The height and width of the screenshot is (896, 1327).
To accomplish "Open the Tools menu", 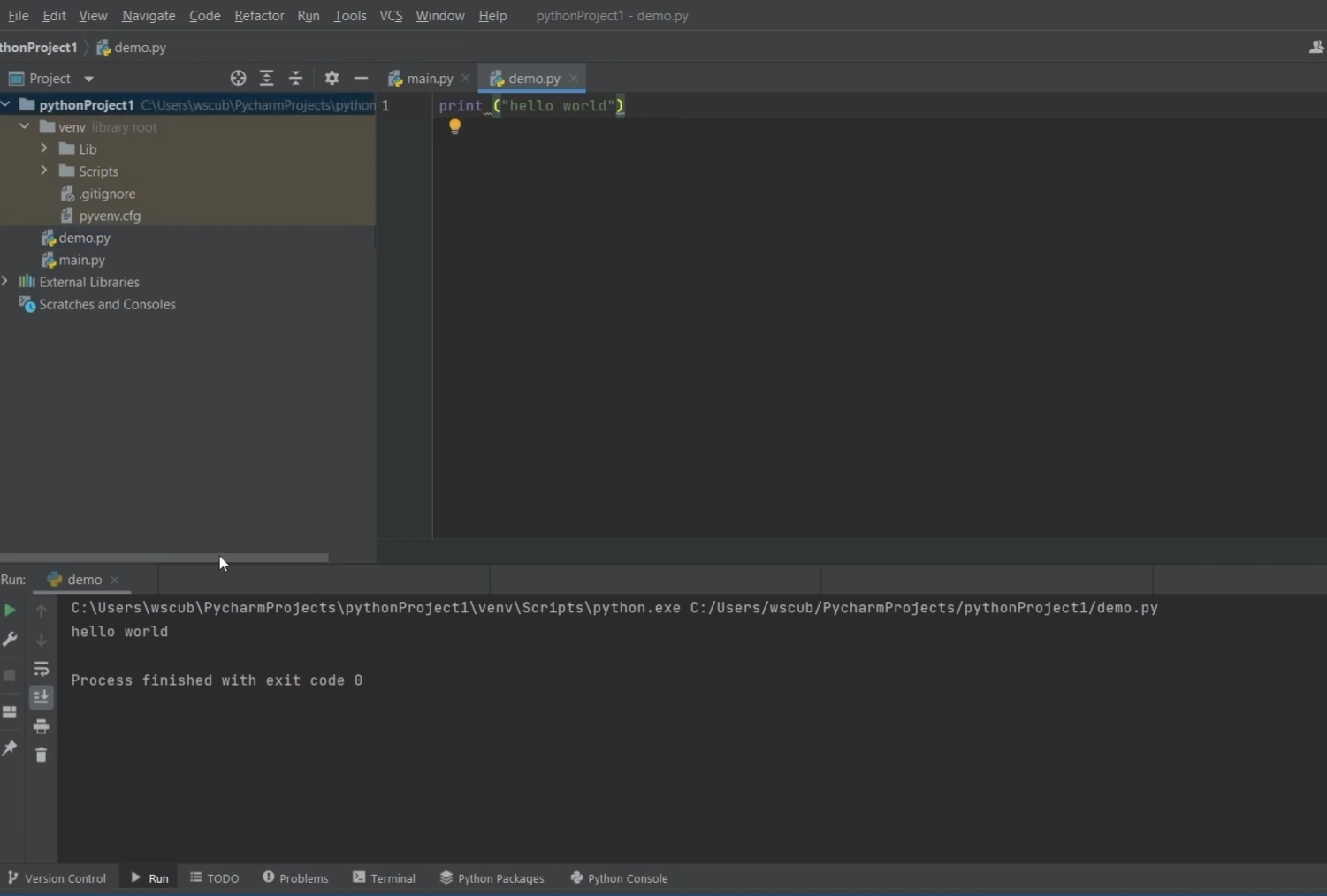I will point(350,16).
